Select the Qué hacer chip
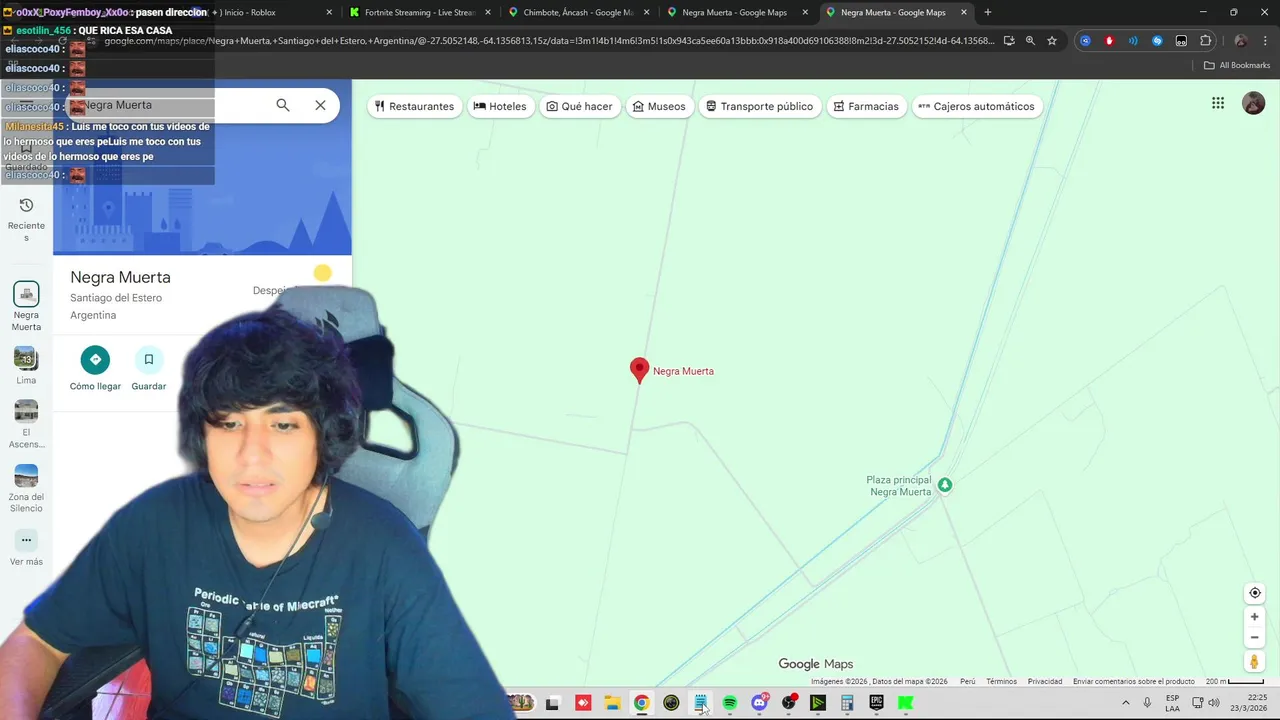This screenshot has height=720, width=1280. click(x=579, y=106)
